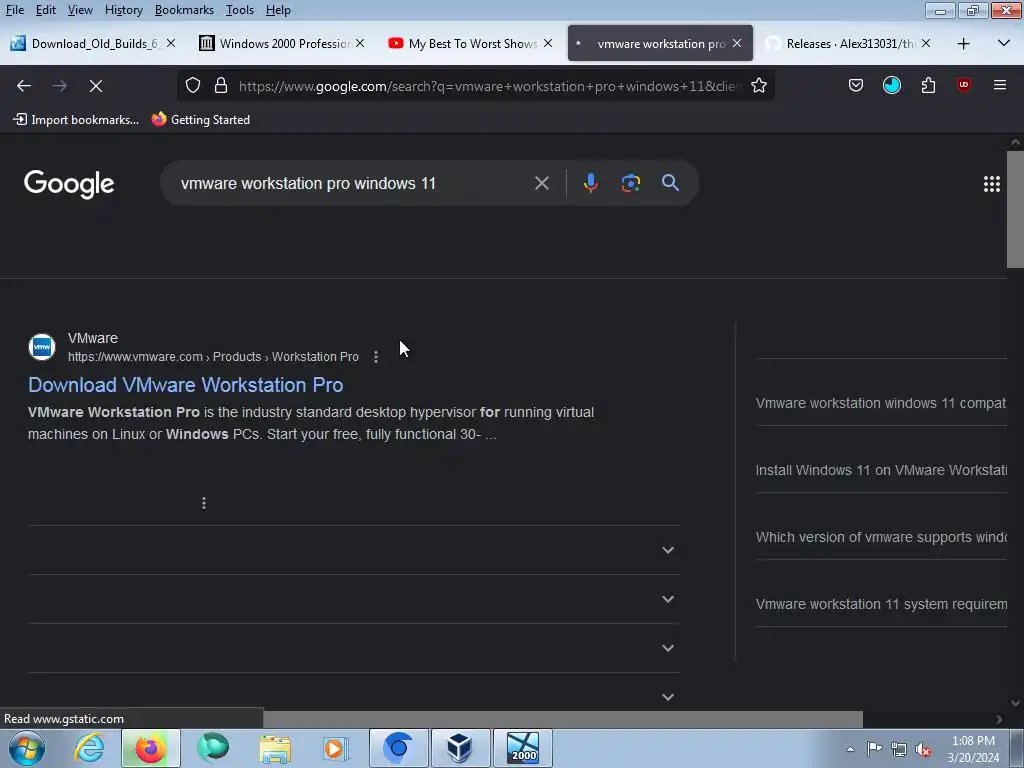Focus the Google search input field

(353, 184)
